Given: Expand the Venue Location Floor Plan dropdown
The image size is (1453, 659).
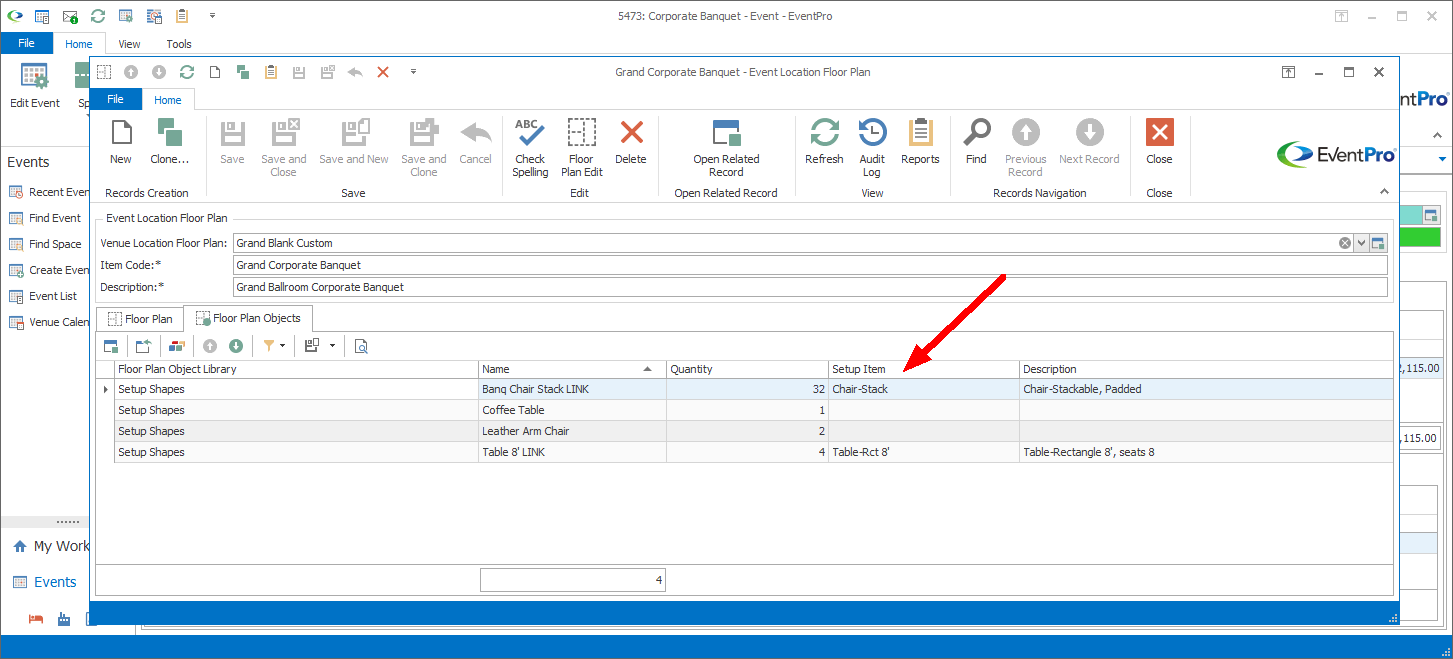Looking at the screenshot, I should pyautogui.click(x=1361, y=243).
